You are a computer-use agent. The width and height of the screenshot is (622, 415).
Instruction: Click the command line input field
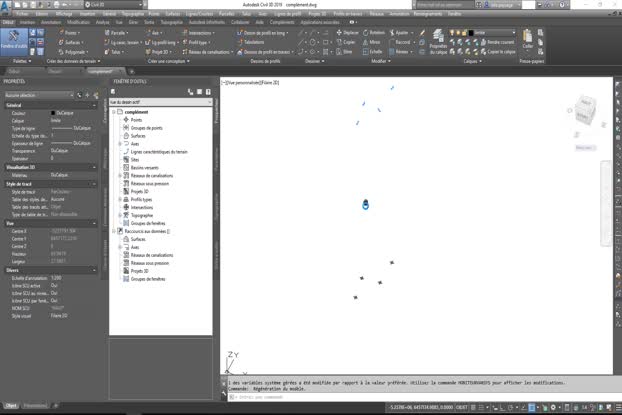tap(419, 397)
